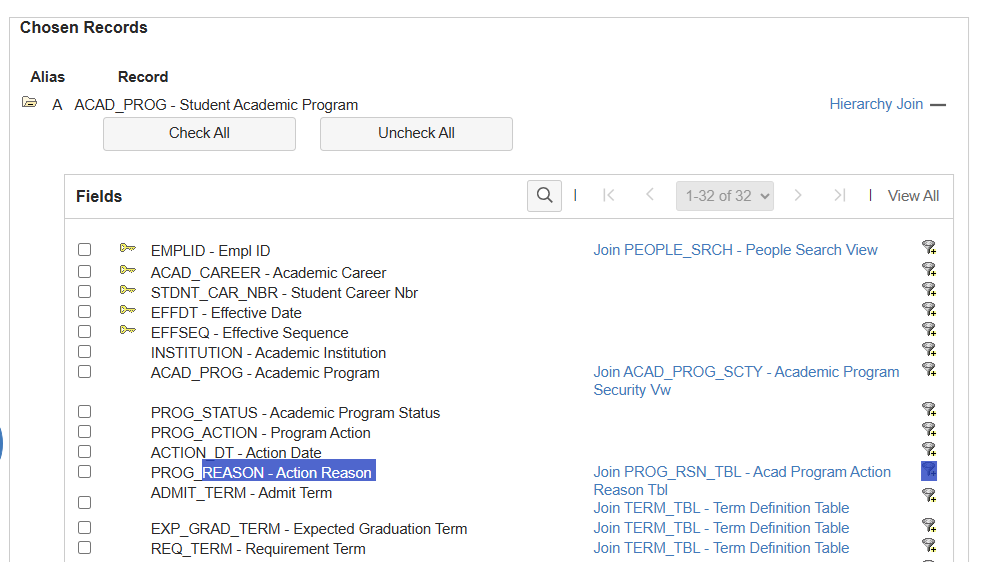Select the REQ_TERM - Requirement Term checkbox
Viewport: 983px width, 562px height.
tap(85, 547)
